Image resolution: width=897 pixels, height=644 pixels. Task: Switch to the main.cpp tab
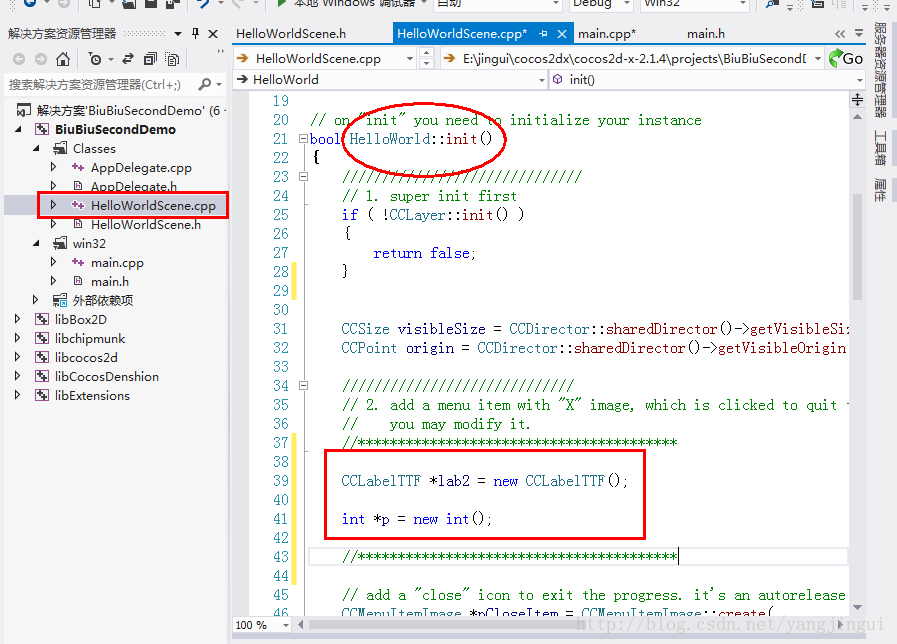607,34
